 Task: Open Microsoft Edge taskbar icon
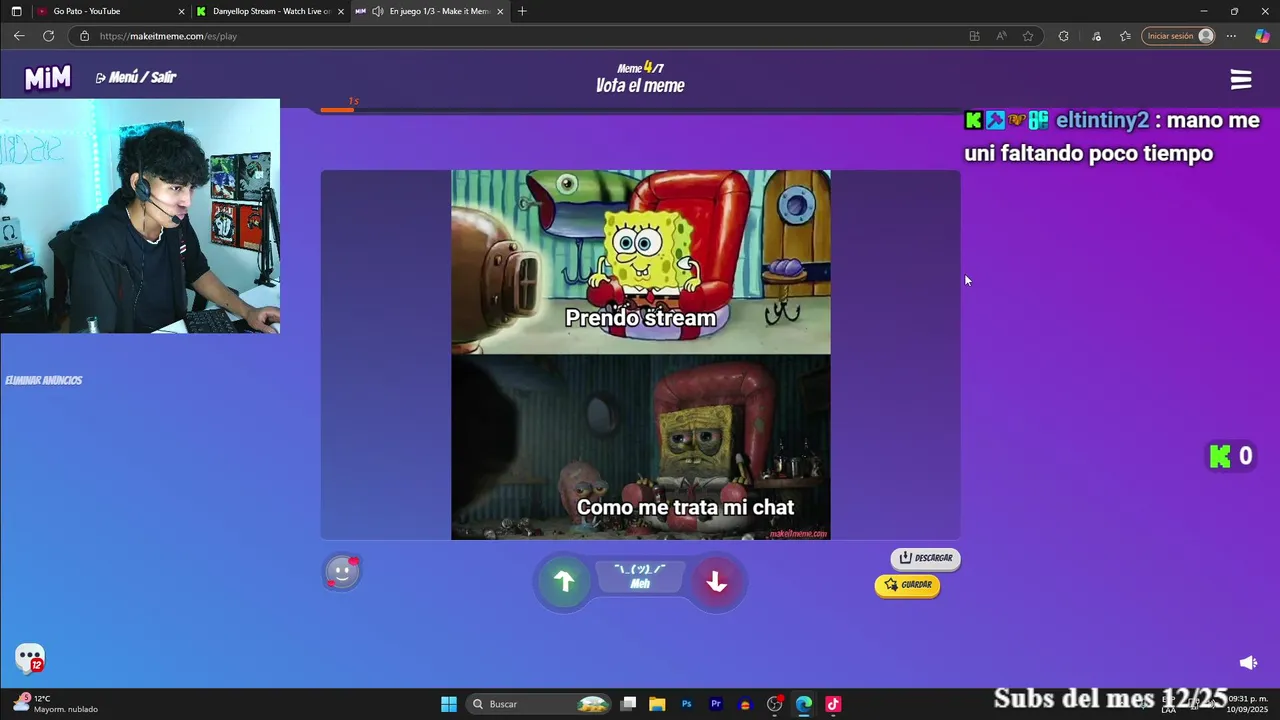(x=804, y=704)
